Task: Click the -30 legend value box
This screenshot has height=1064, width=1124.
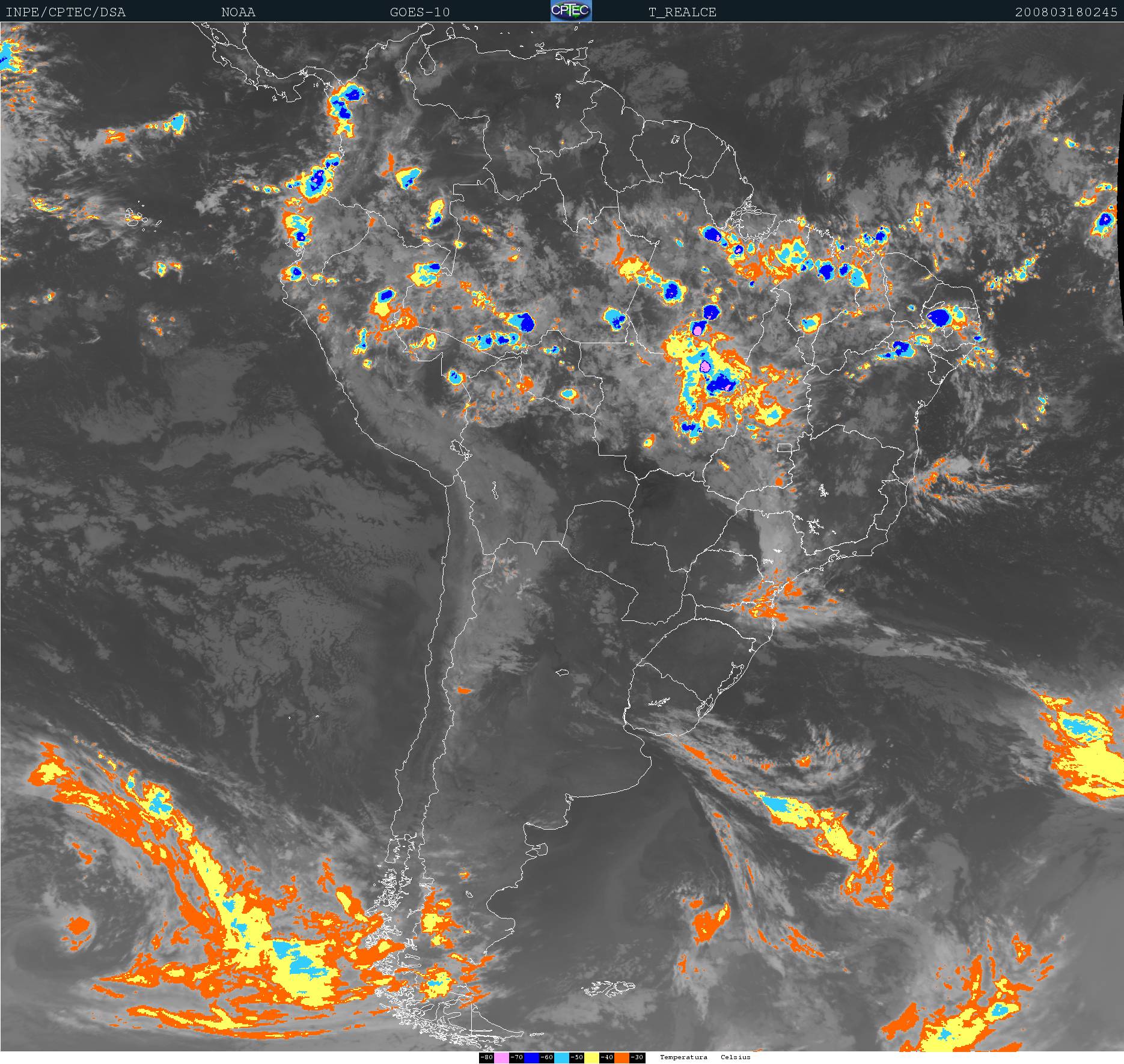Action: [x=637, y=1057]
